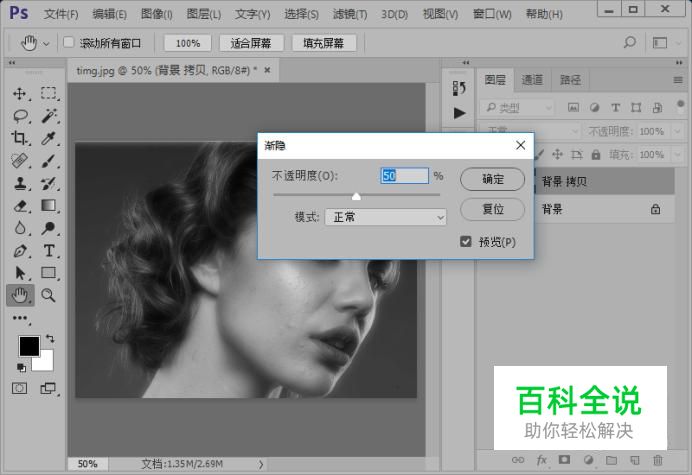Select the Magic Wand tool
Screen dimensions: 692x475
pyautogui.click(x=49, y=116)
